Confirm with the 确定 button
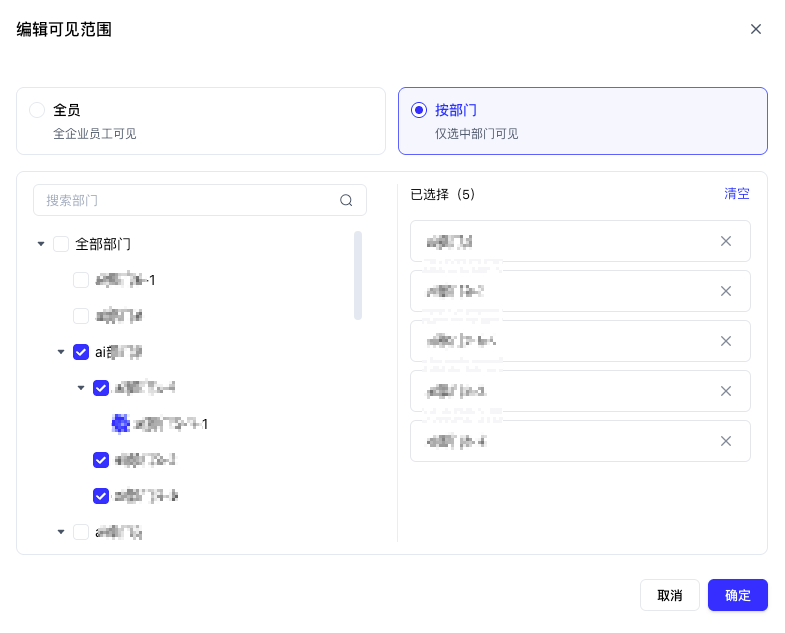 tap(738, 595)
